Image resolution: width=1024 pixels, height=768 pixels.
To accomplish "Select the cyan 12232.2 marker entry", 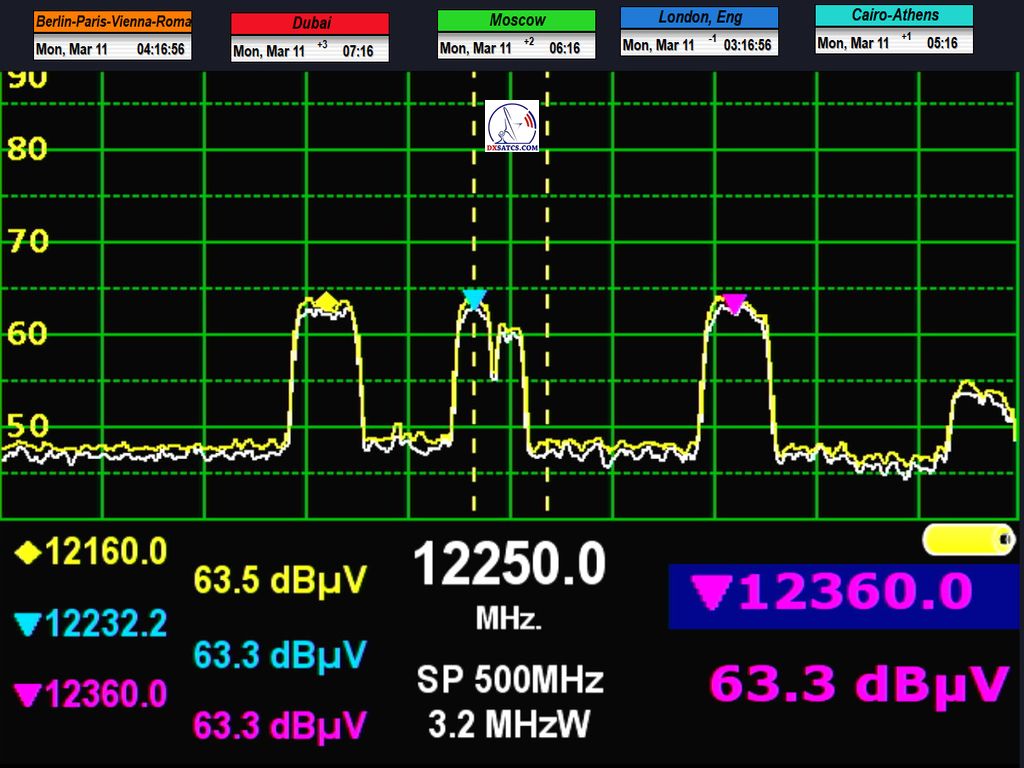I will click(x=90, y=624).
